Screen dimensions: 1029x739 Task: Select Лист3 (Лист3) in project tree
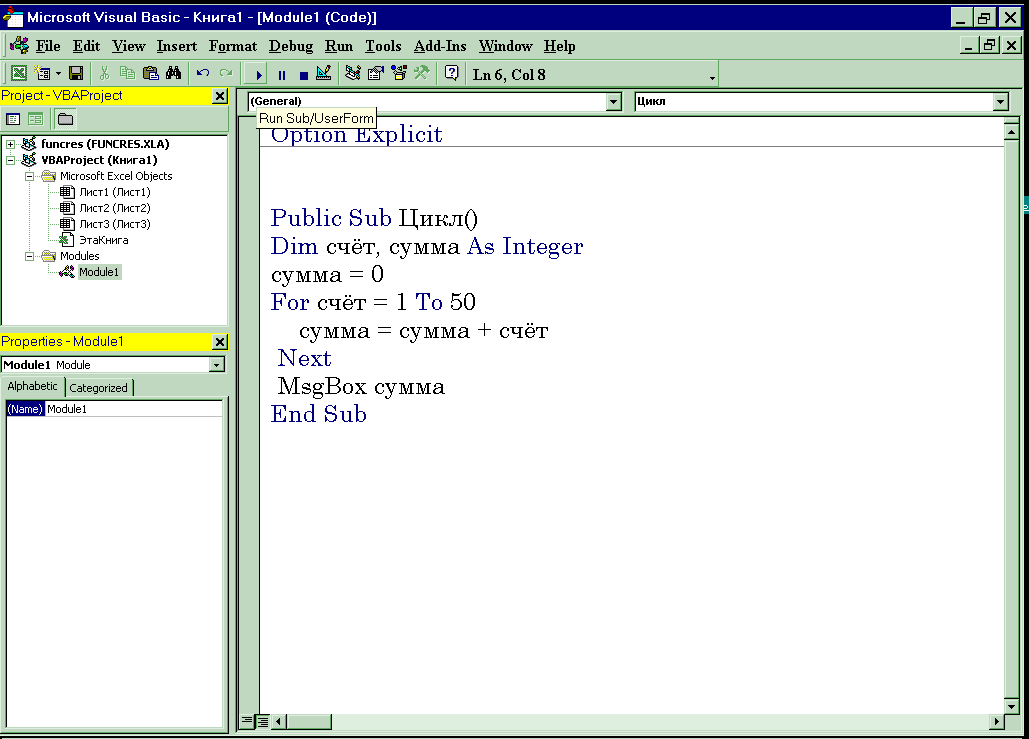114,224
